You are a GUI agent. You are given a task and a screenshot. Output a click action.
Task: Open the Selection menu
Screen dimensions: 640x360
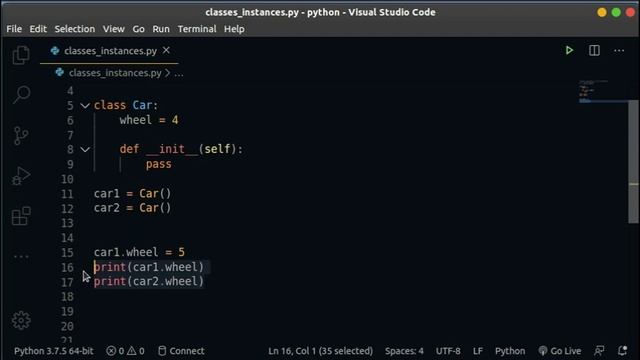pos(75,29)
